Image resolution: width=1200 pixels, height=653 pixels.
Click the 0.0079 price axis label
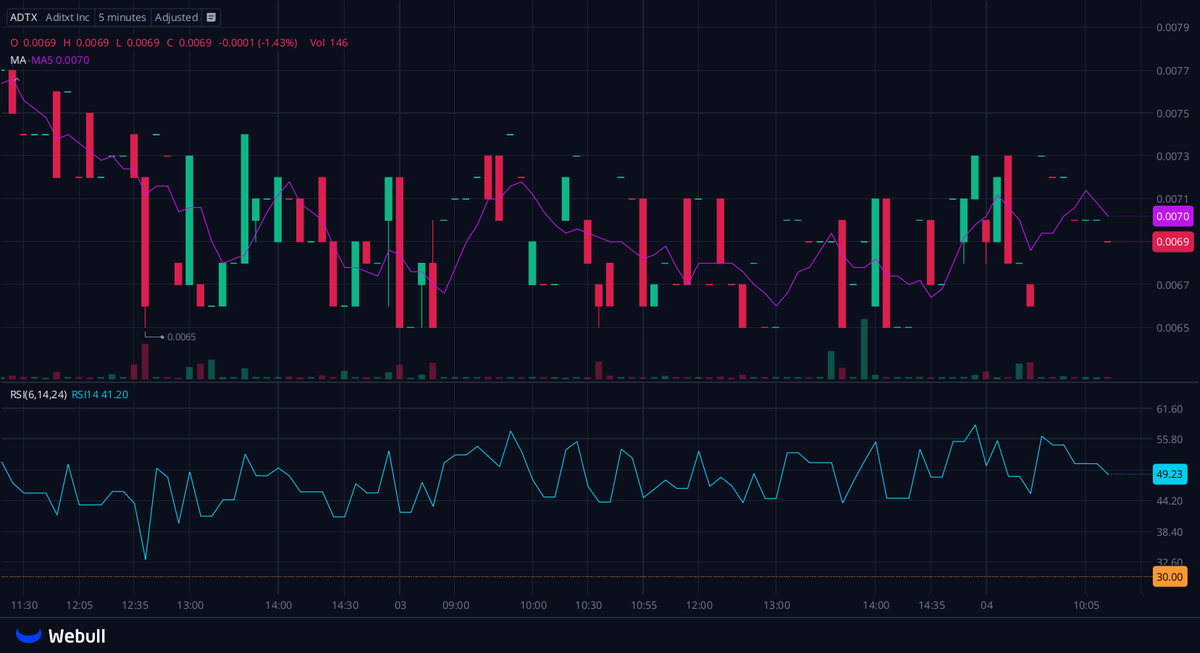click(1171, 27)
